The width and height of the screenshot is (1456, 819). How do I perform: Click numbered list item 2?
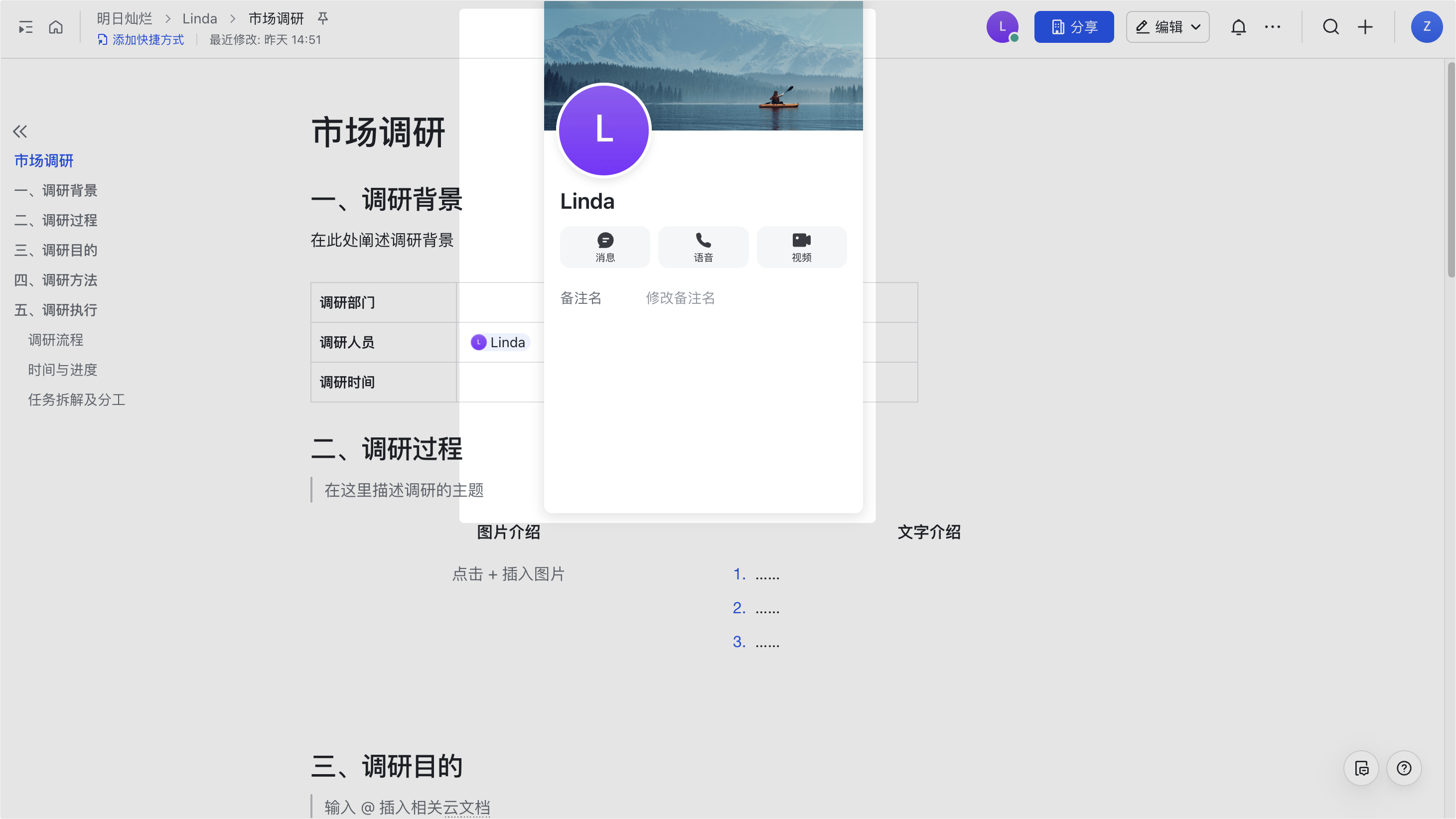coord(756,609)
